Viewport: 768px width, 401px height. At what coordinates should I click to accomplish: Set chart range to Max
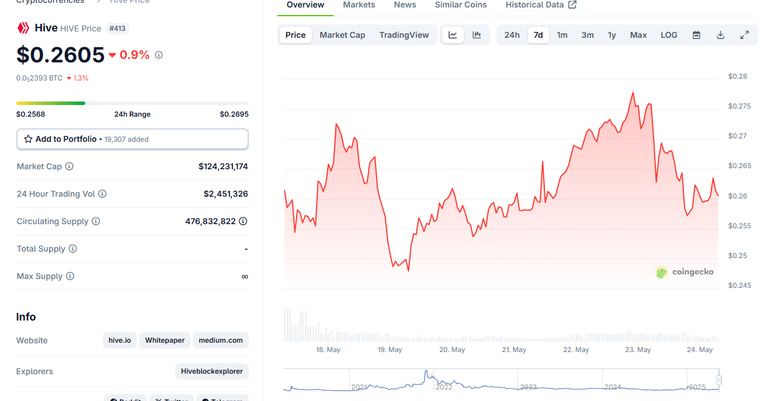[x=638, y=35]
